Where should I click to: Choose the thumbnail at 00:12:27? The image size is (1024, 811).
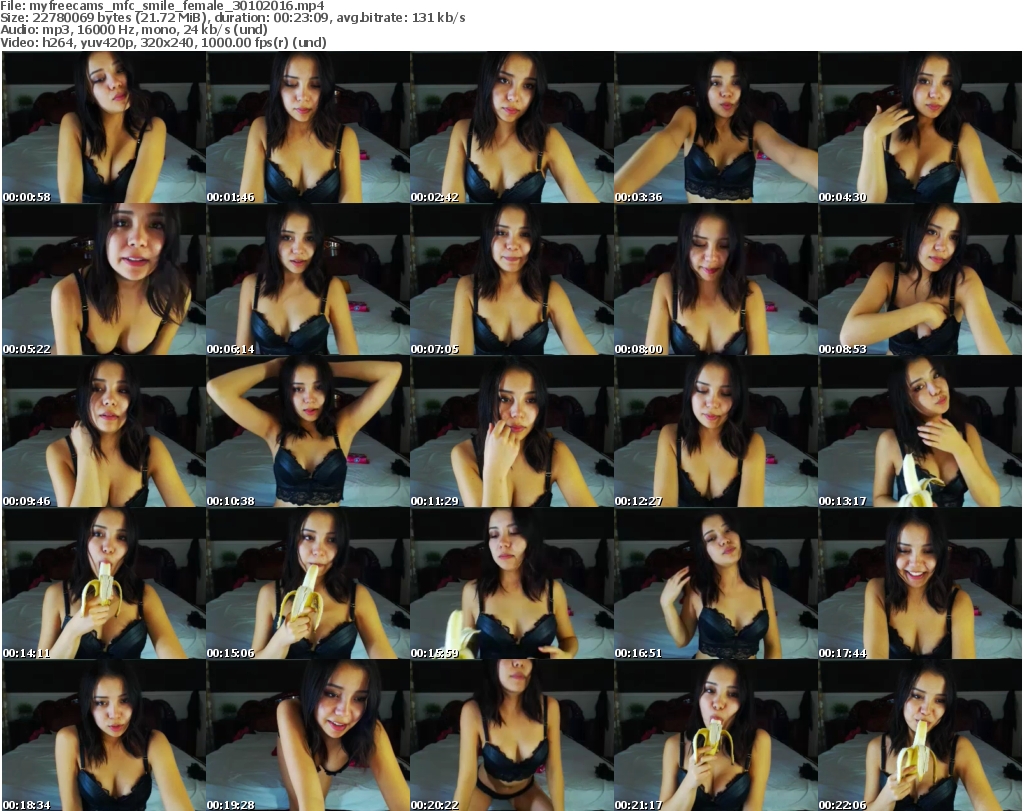[716, 432]
